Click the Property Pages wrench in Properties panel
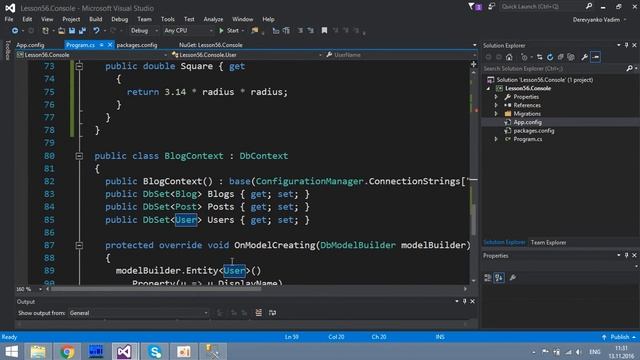 513,278
